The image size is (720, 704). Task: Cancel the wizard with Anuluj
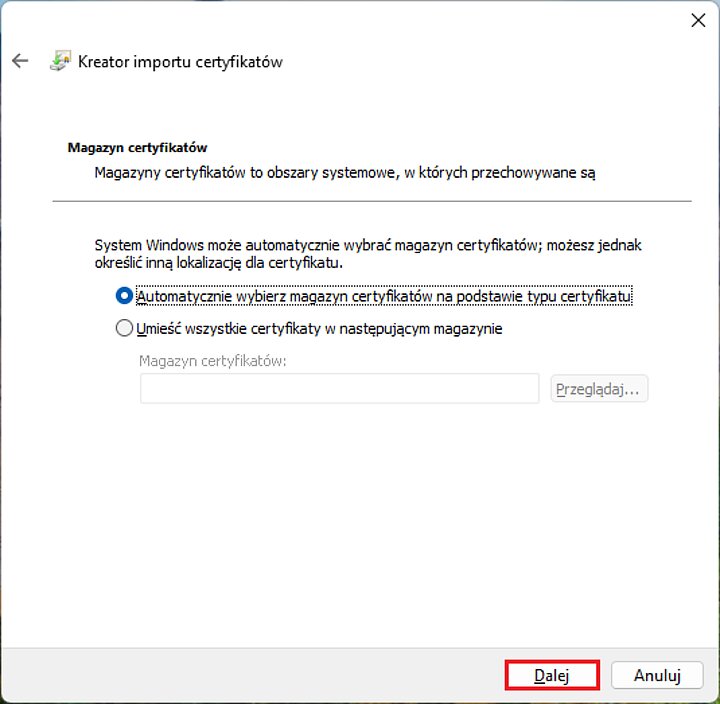(657, 675)
